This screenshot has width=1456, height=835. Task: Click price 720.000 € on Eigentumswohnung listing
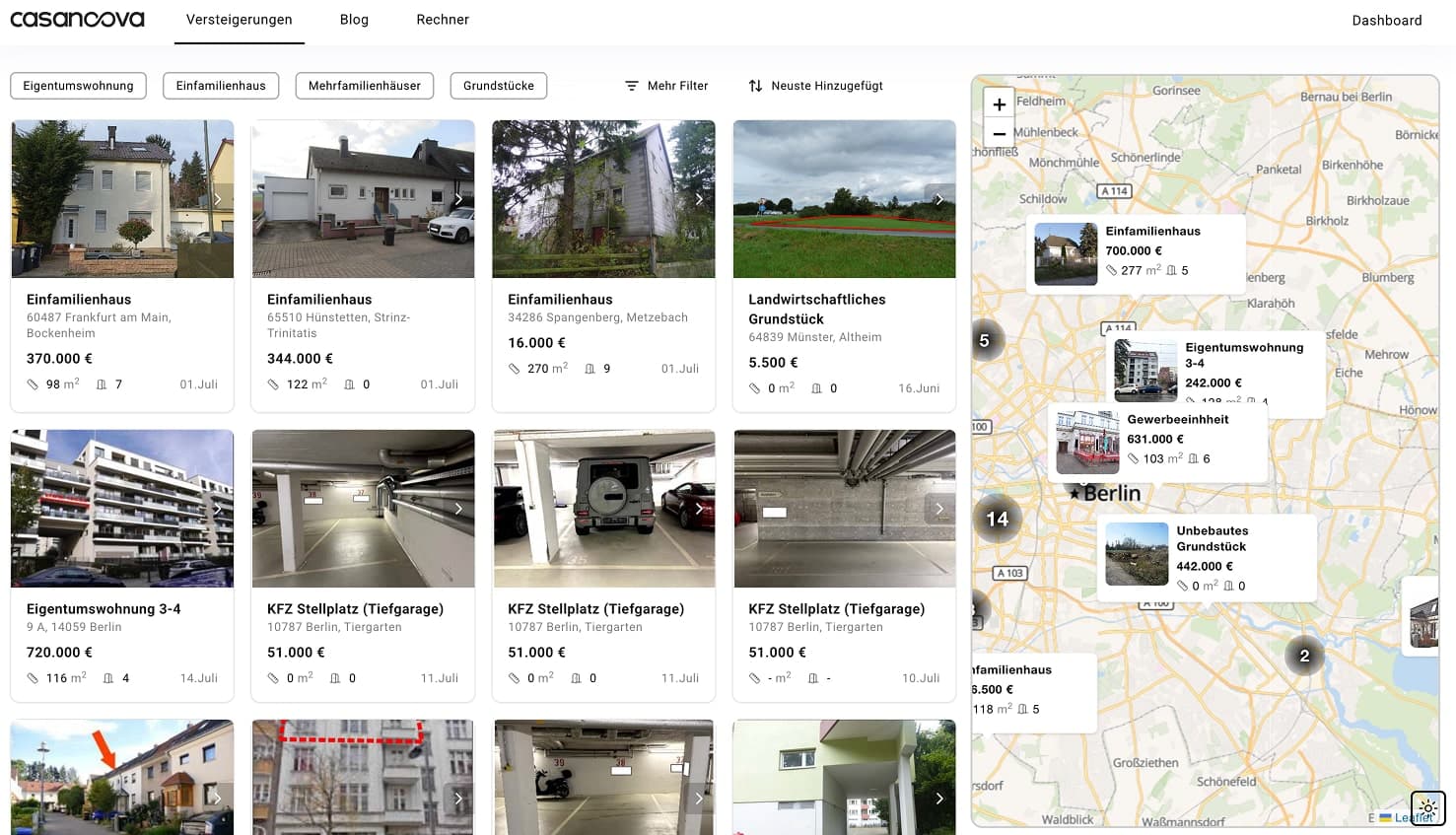[x=59, y=653]
